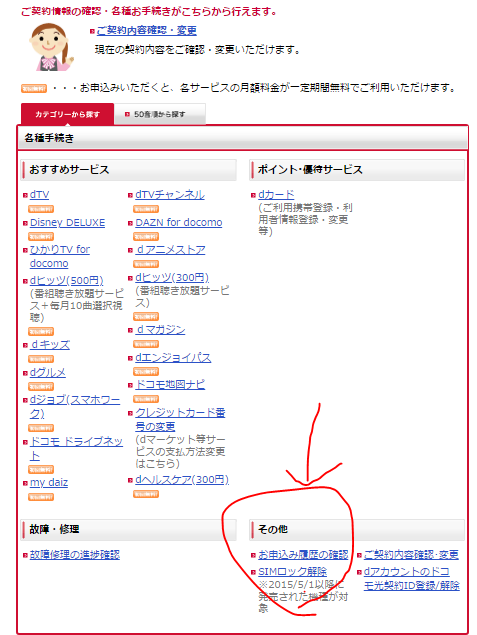
Task: Open the お申込み履歴の確認 link
Action: [303, 555]
